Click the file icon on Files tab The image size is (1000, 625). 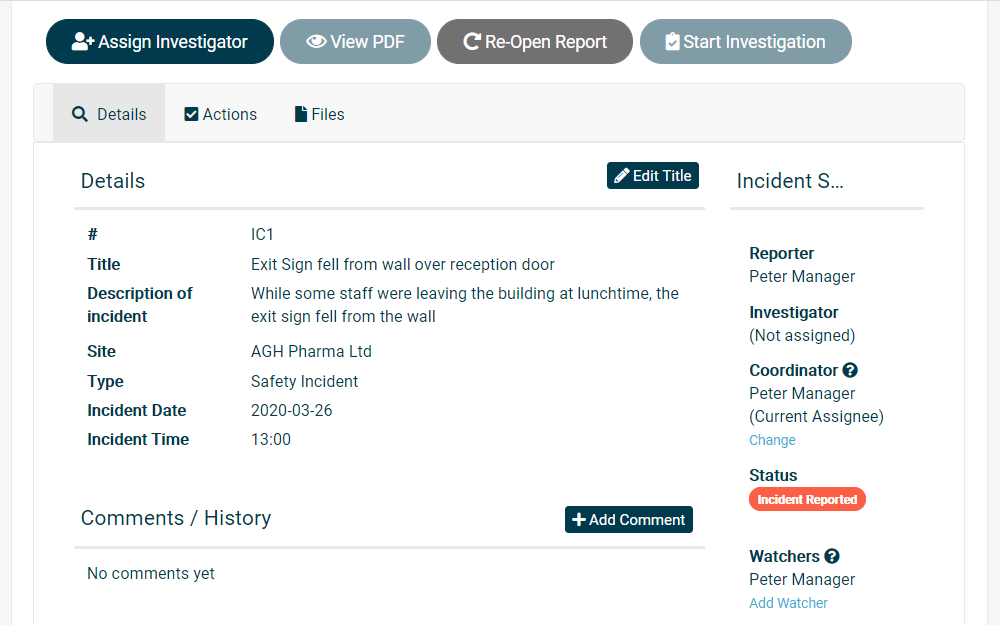click(x=300, y=114)
